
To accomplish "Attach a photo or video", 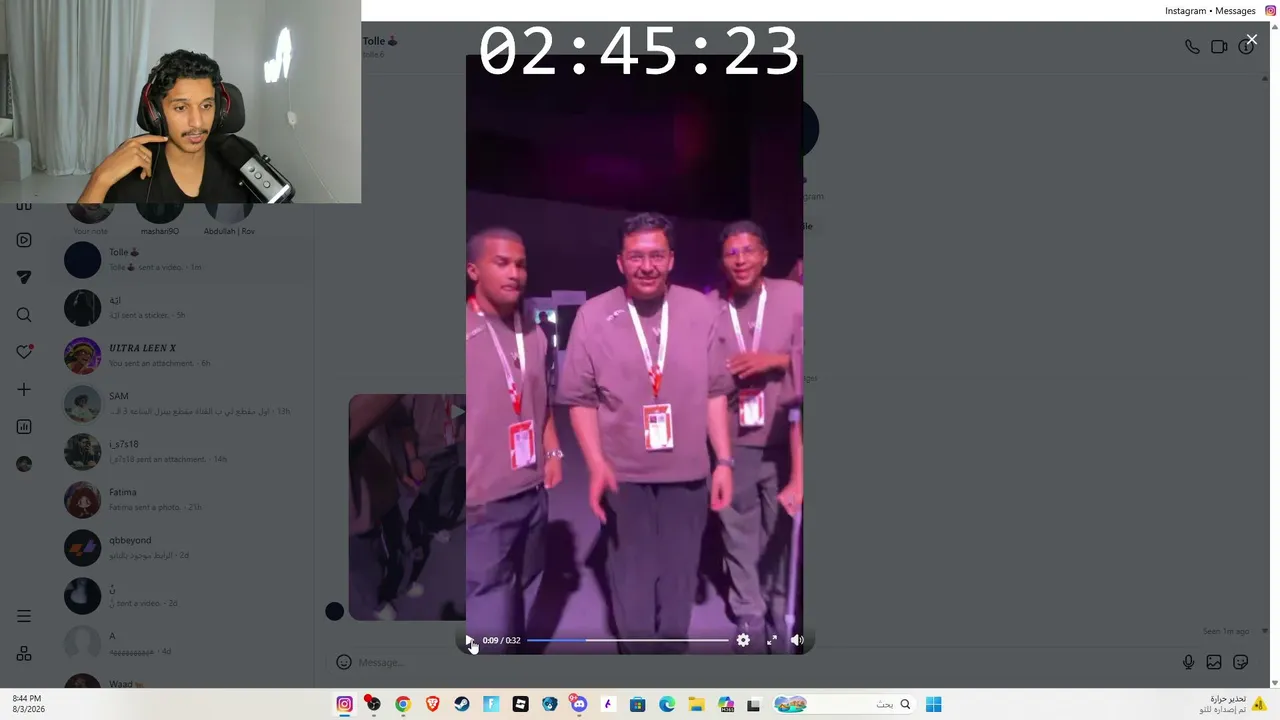I will [1214, 662].
